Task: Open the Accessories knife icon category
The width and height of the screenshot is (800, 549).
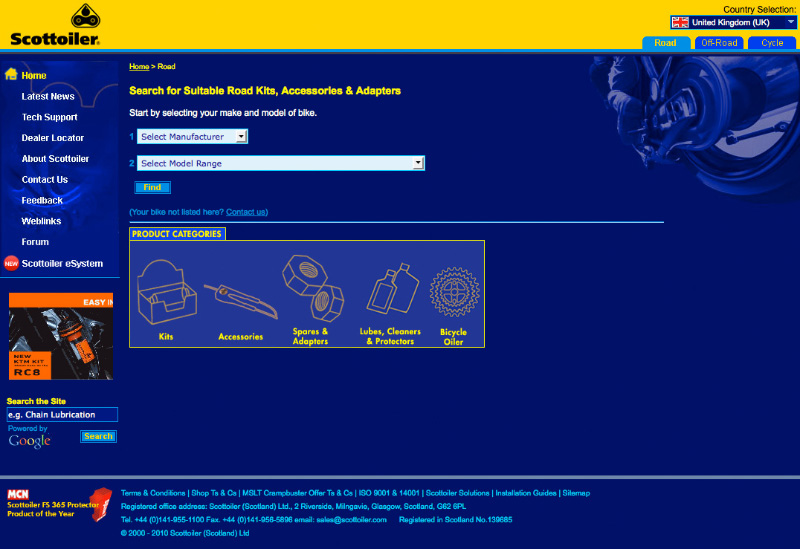Action: coord(239,300)
